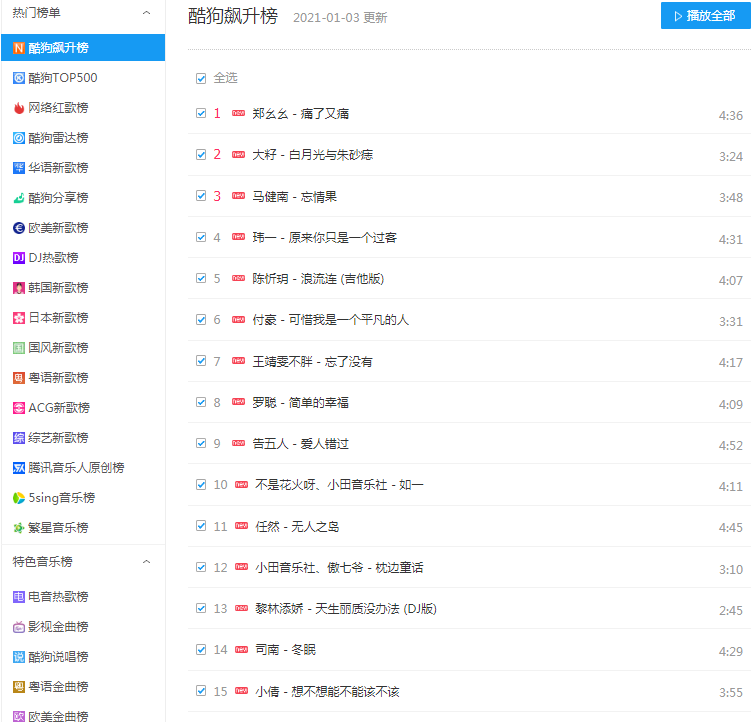Click the 华语新歌榜 icon
Screen dimensions: 754x722
[x=18, y=168]
